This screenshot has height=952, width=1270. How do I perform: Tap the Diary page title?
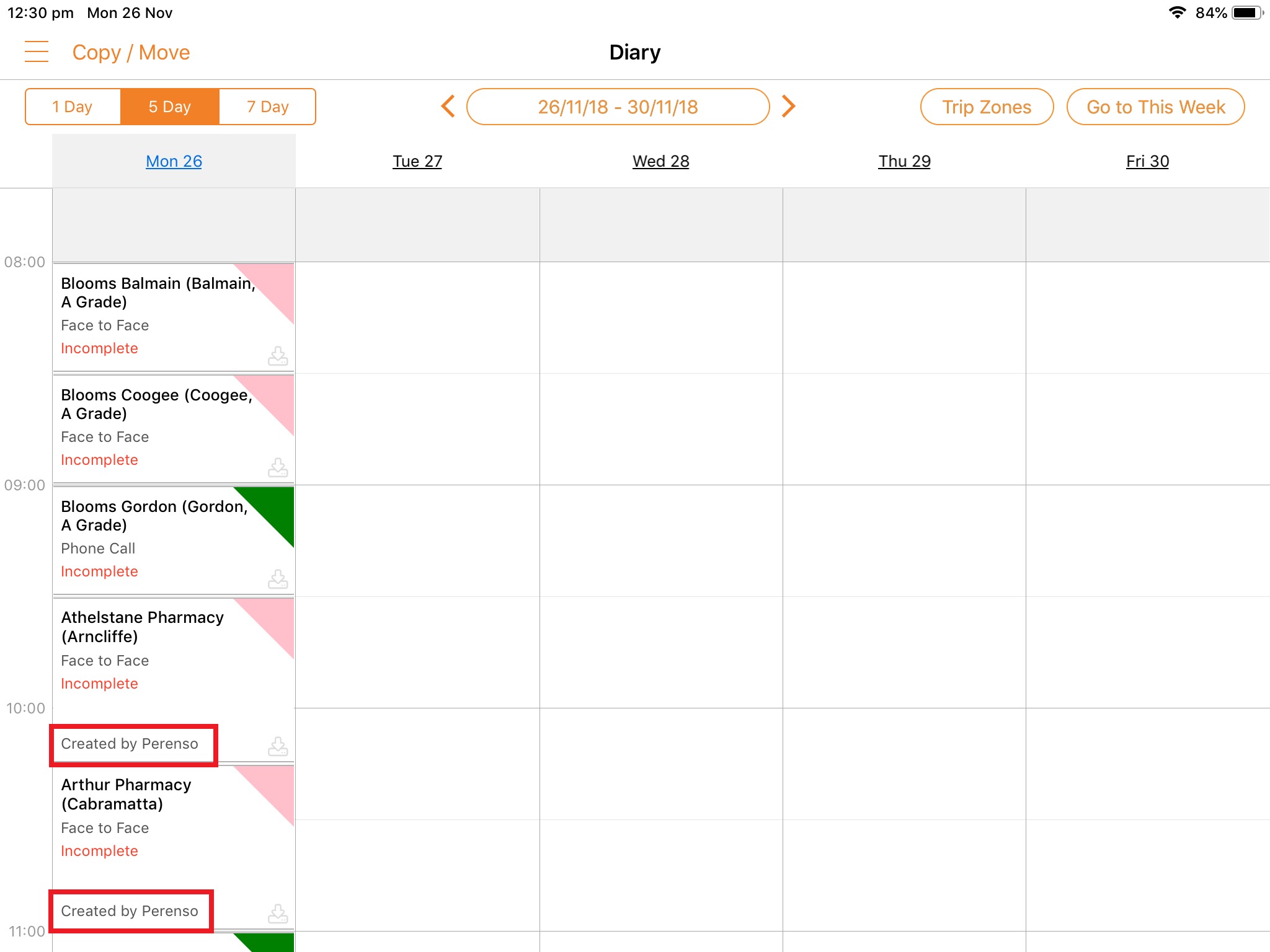pos(635,52)
